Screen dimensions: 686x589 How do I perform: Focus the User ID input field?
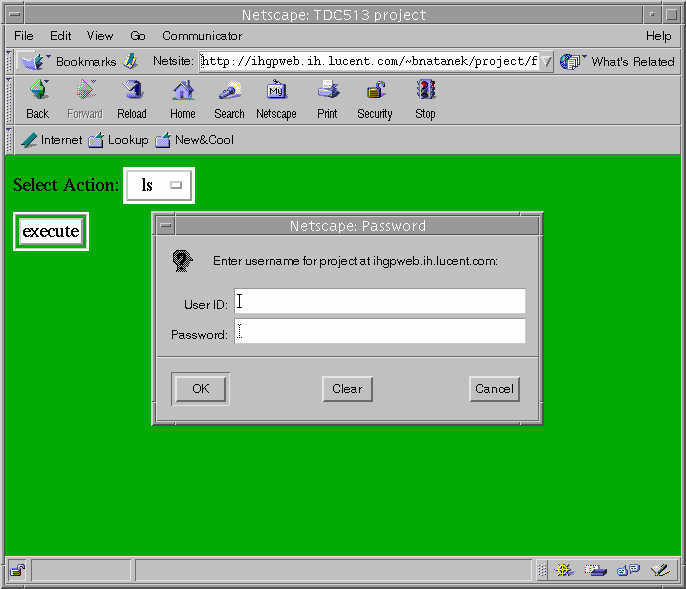coord(380,301)
